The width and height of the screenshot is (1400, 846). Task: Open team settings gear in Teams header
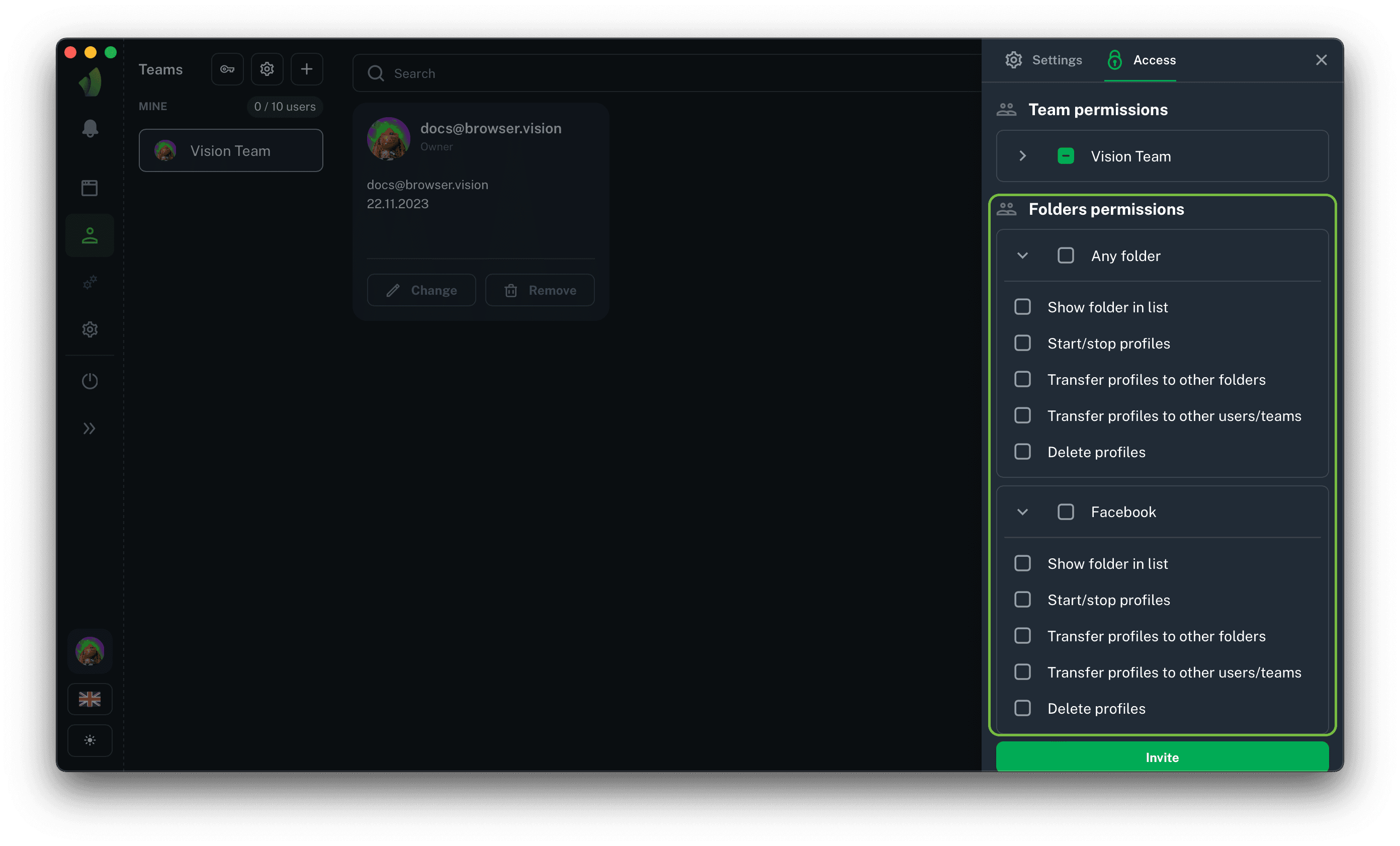click(267, 69)
